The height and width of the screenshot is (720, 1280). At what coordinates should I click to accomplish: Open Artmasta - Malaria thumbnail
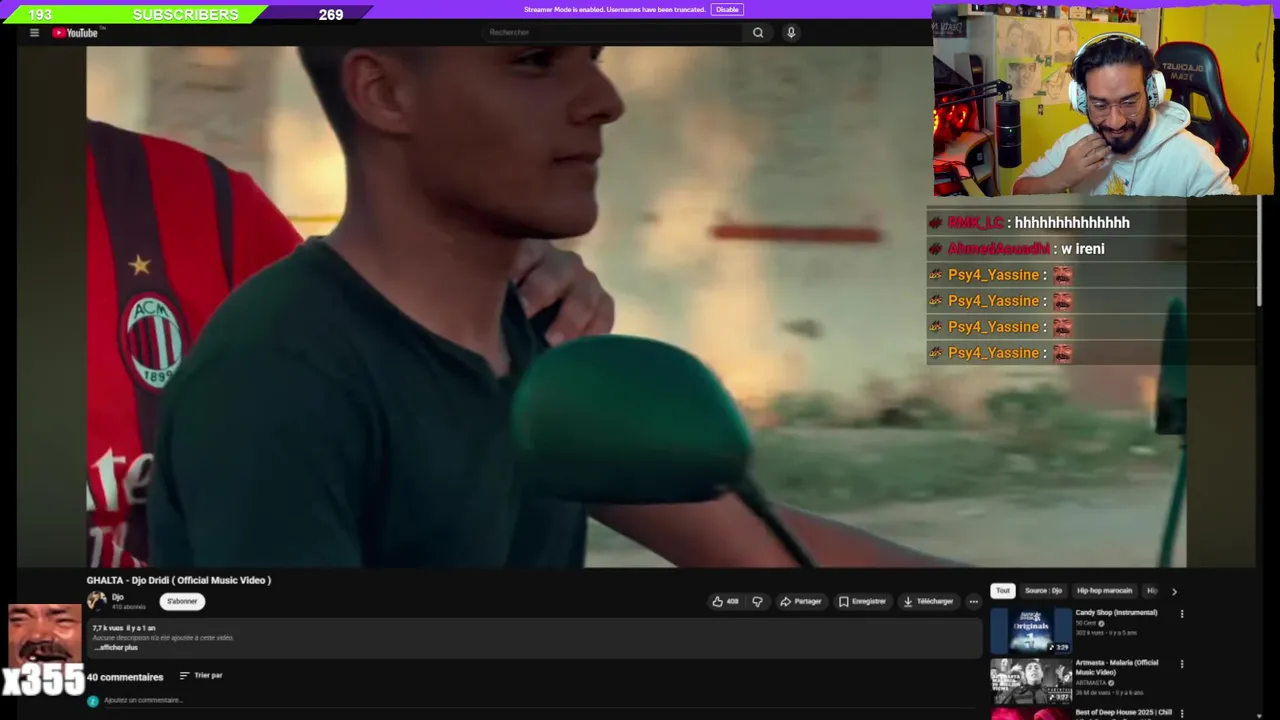(1031, 681)
